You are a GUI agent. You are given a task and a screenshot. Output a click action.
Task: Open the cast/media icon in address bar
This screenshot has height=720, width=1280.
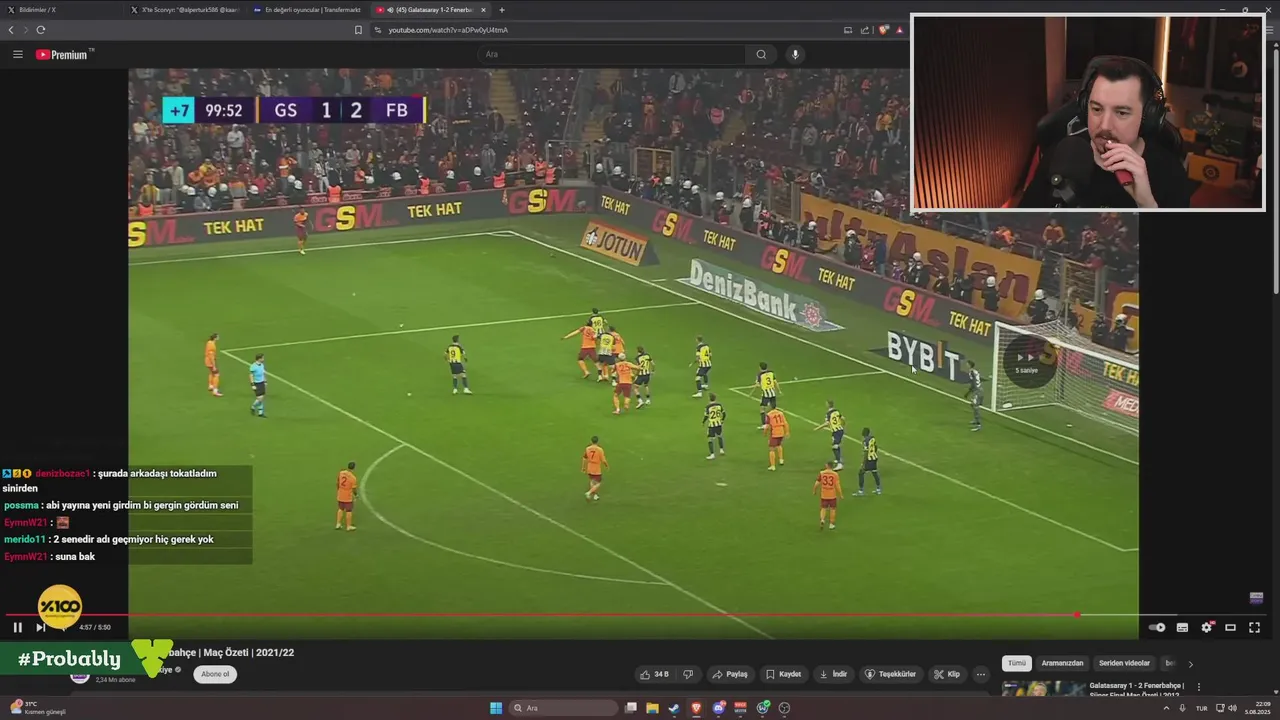848,30
